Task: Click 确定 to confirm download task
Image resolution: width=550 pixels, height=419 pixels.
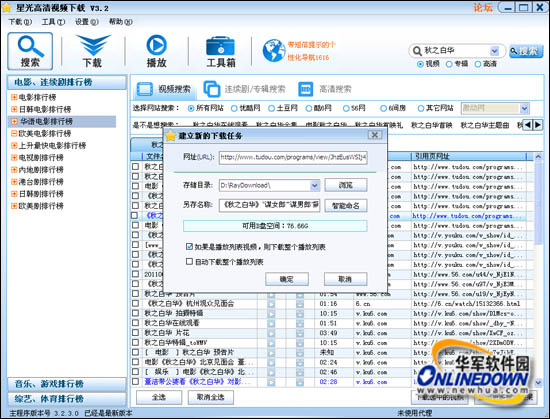Action: [x=287, y=279]
